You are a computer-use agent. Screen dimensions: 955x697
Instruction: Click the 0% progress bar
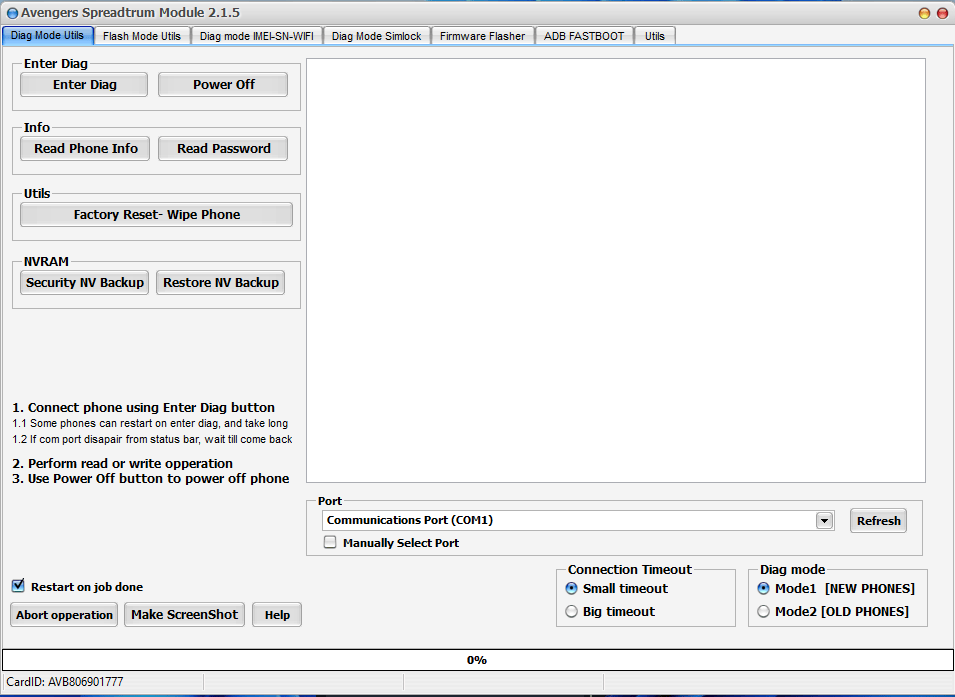(477, 660)
